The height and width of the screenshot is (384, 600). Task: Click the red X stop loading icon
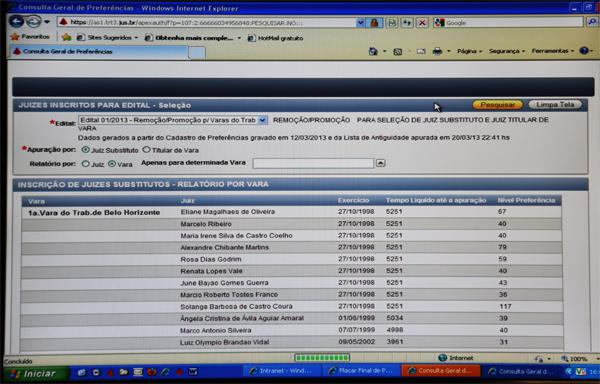coord(422,23)
